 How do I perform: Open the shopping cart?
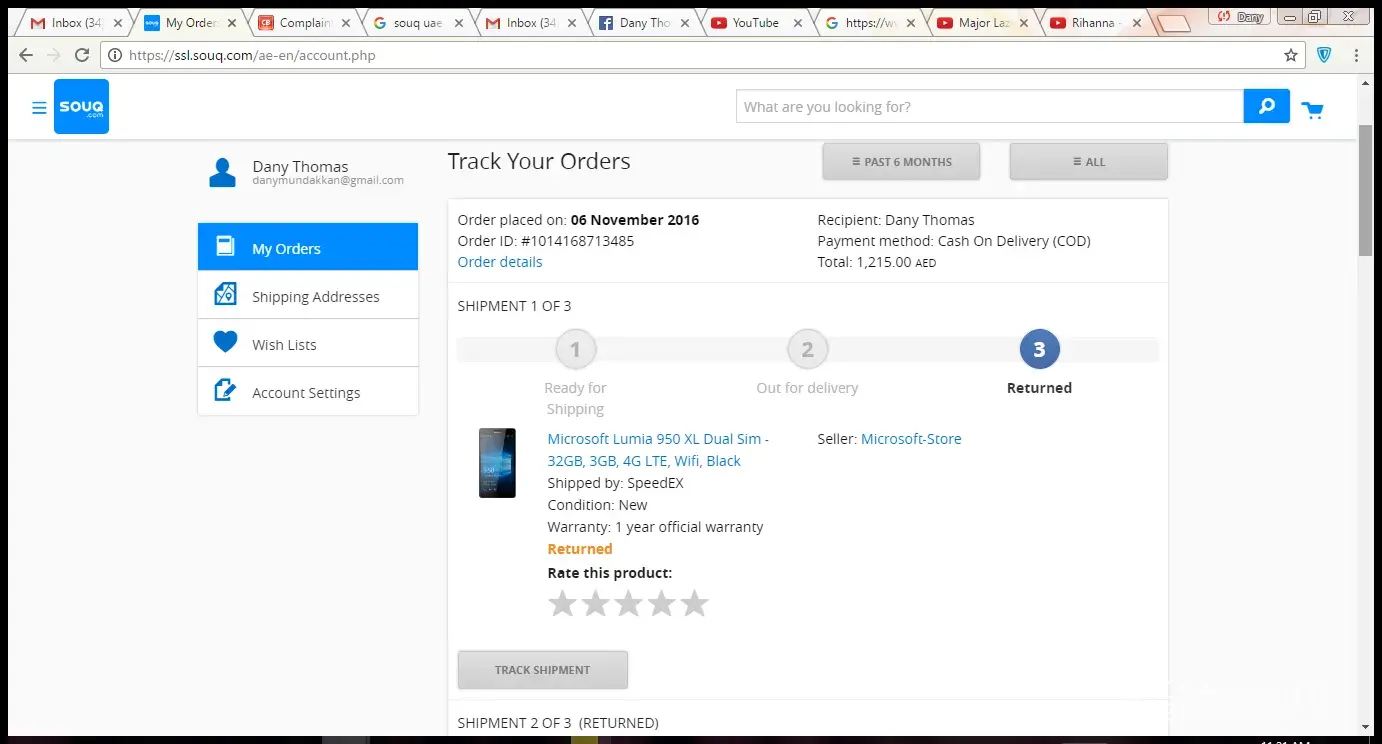coord(1312,109)
